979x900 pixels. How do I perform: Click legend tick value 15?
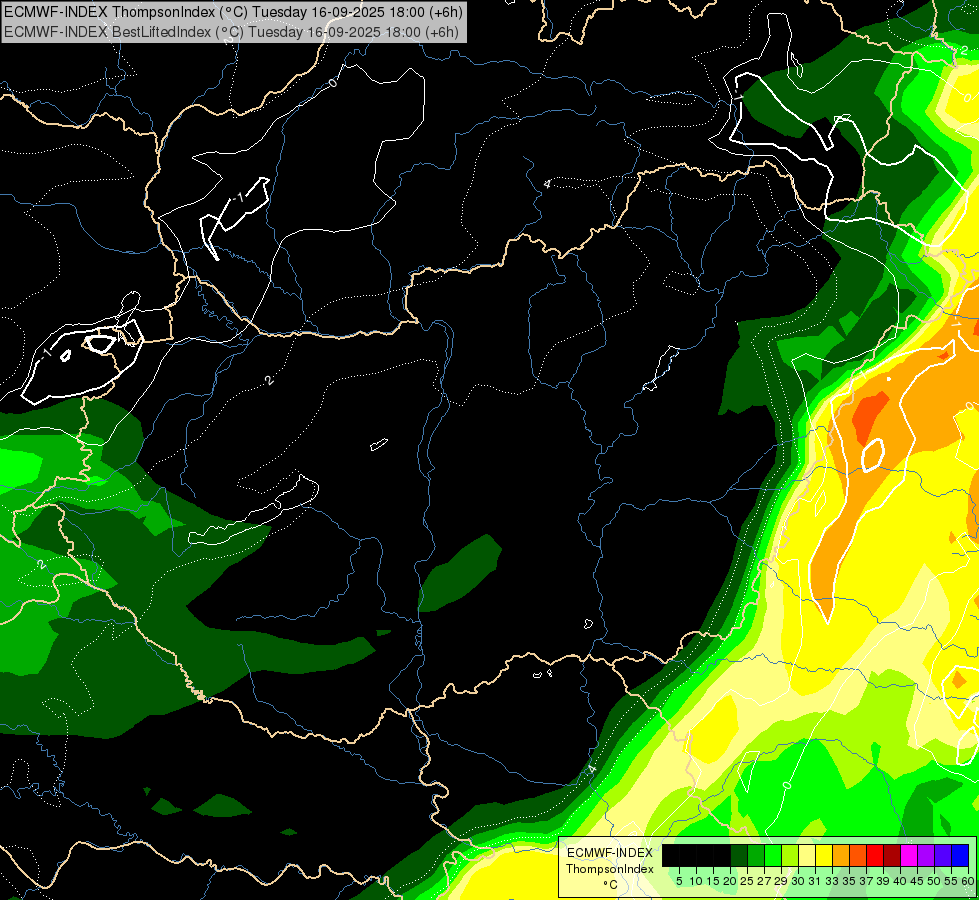pyautogui.click(x=714, y=881)
